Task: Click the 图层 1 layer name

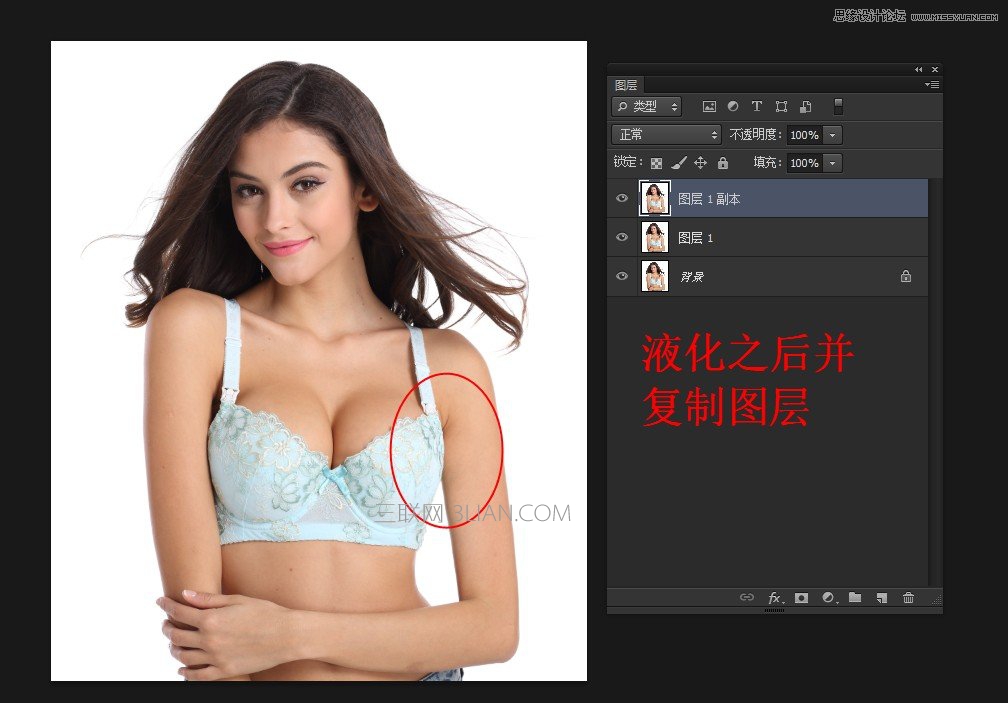Action: point(696,238)
